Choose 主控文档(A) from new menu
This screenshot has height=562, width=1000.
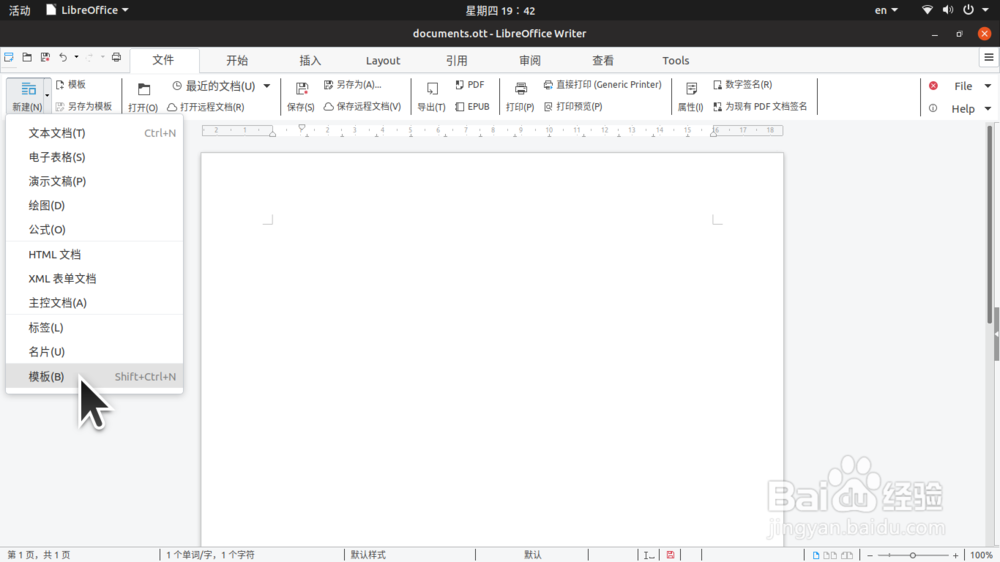tap(94, 303)
